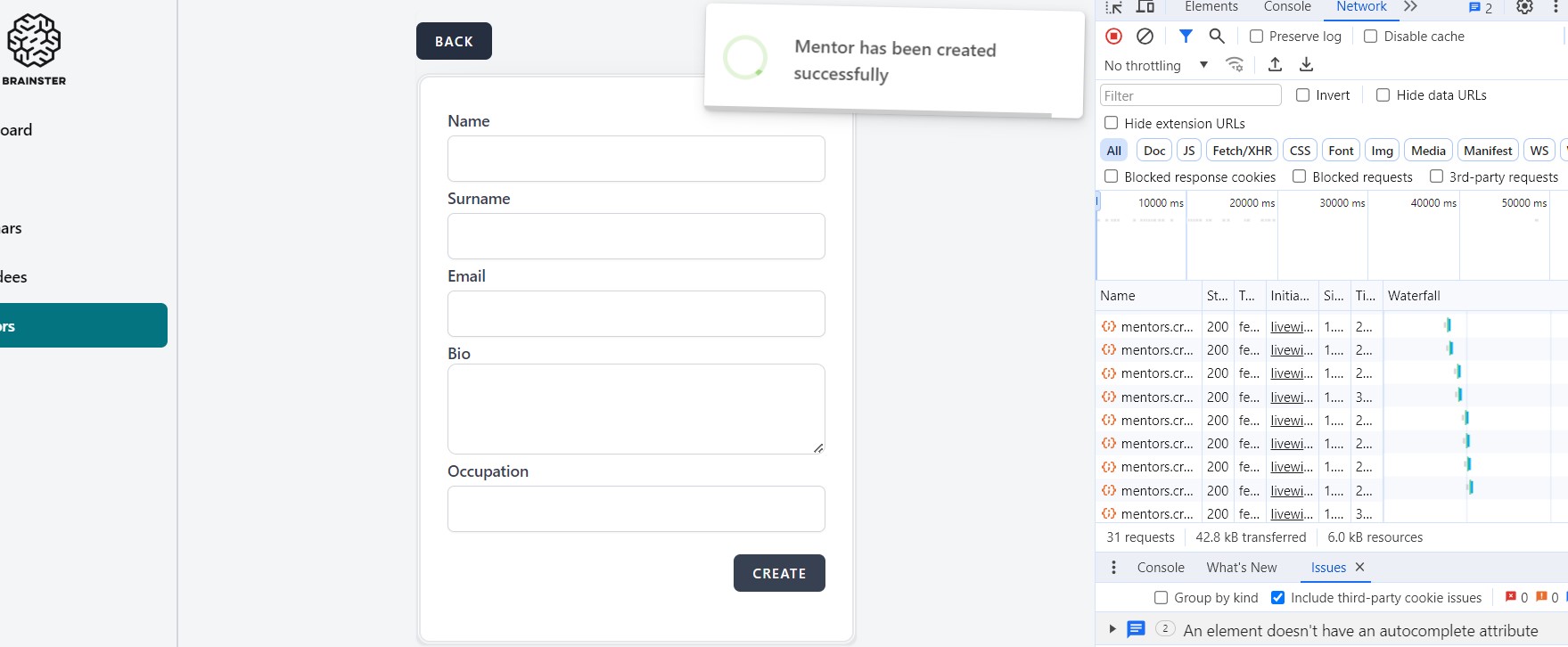This screenshot has height=647, width=1568.
Task: Click the BACK button
Action: point(454,41)
